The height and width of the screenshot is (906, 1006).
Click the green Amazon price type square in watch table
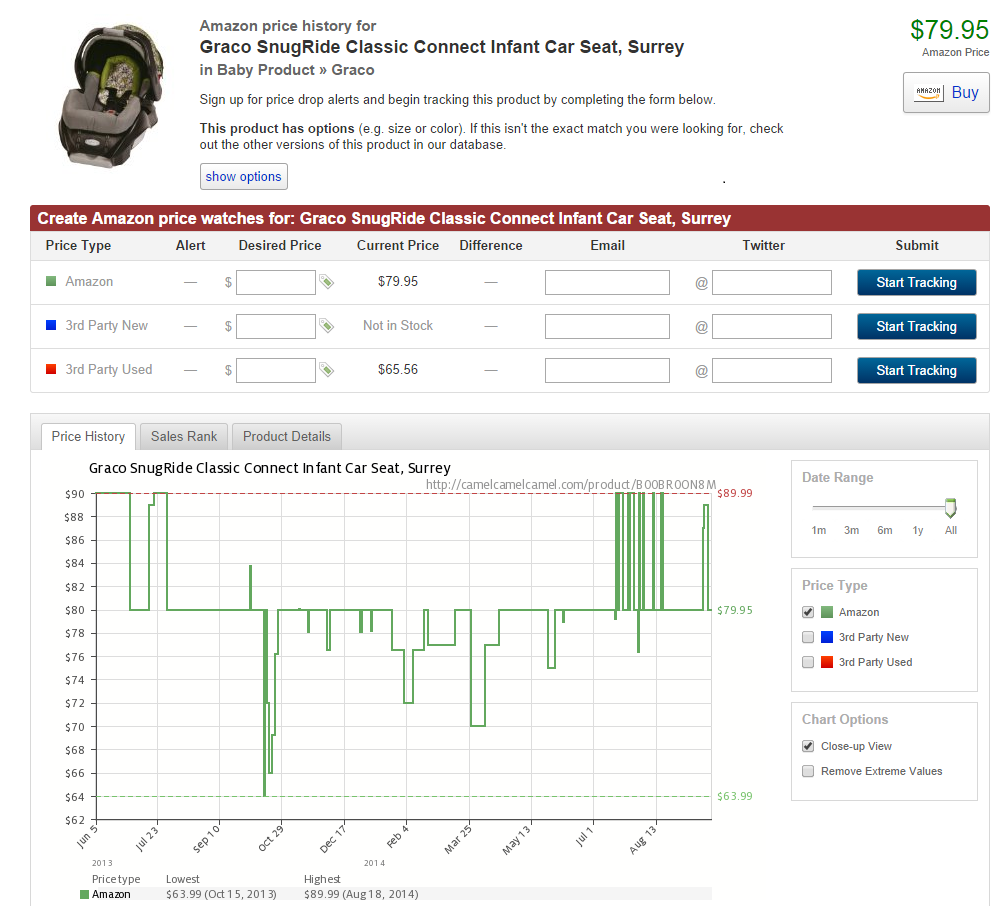coord(51,281)
